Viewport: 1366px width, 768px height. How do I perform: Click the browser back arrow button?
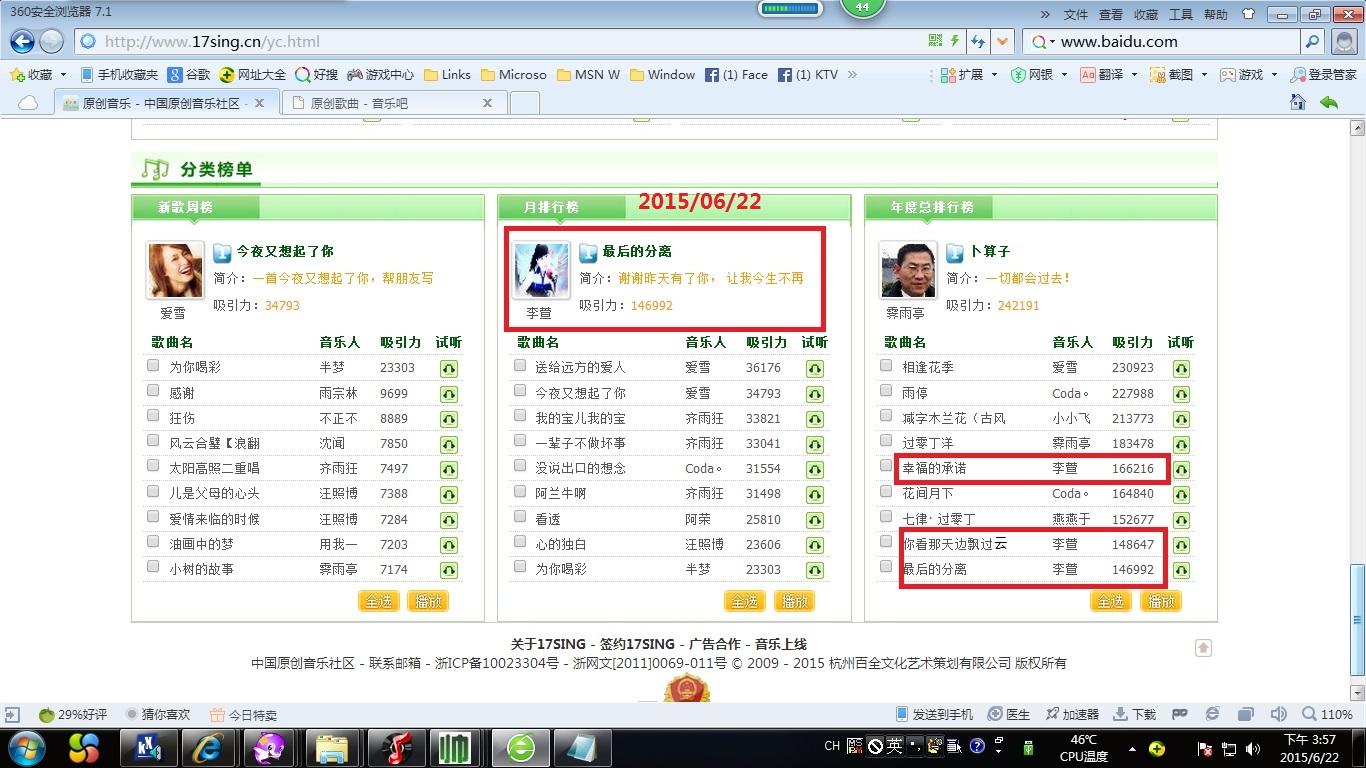pos(22,42)
